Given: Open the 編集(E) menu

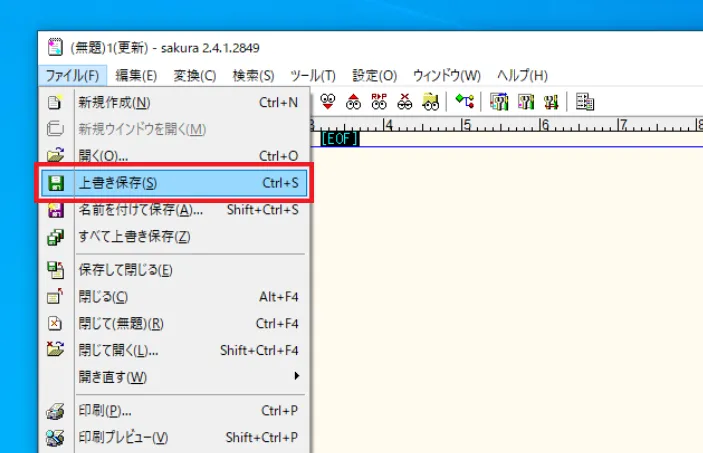Looking at the screenshot, I should (x=136, y=75).
